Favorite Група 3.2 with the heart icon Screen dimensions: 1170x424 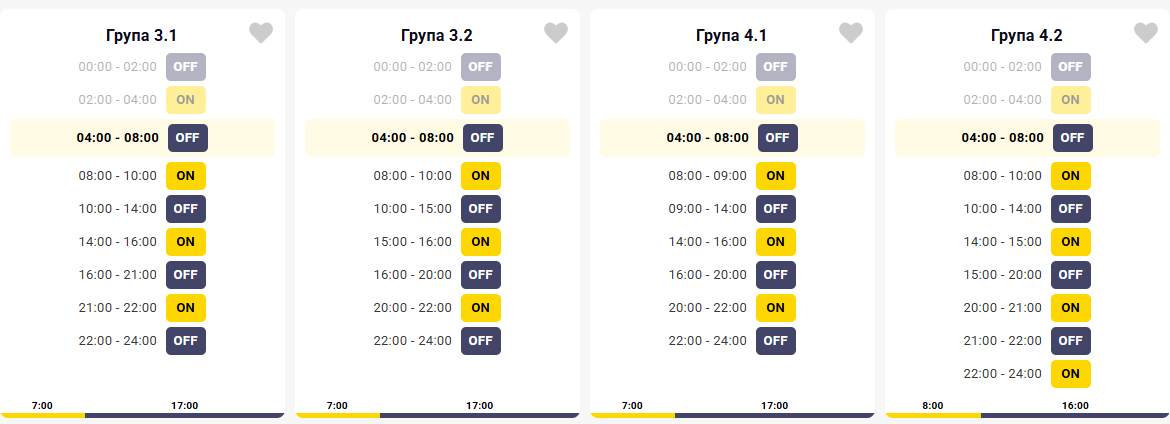(x=556, y=33)
